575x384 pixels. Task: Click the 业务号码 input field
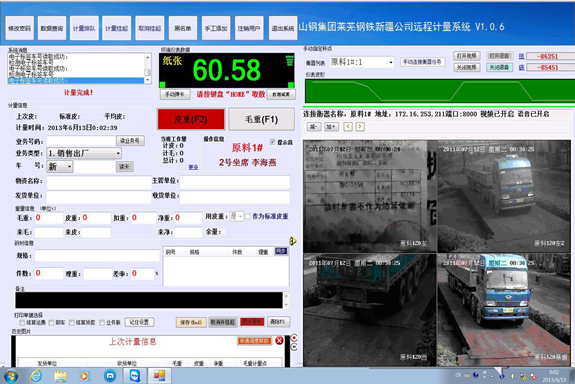pos(81,141)
